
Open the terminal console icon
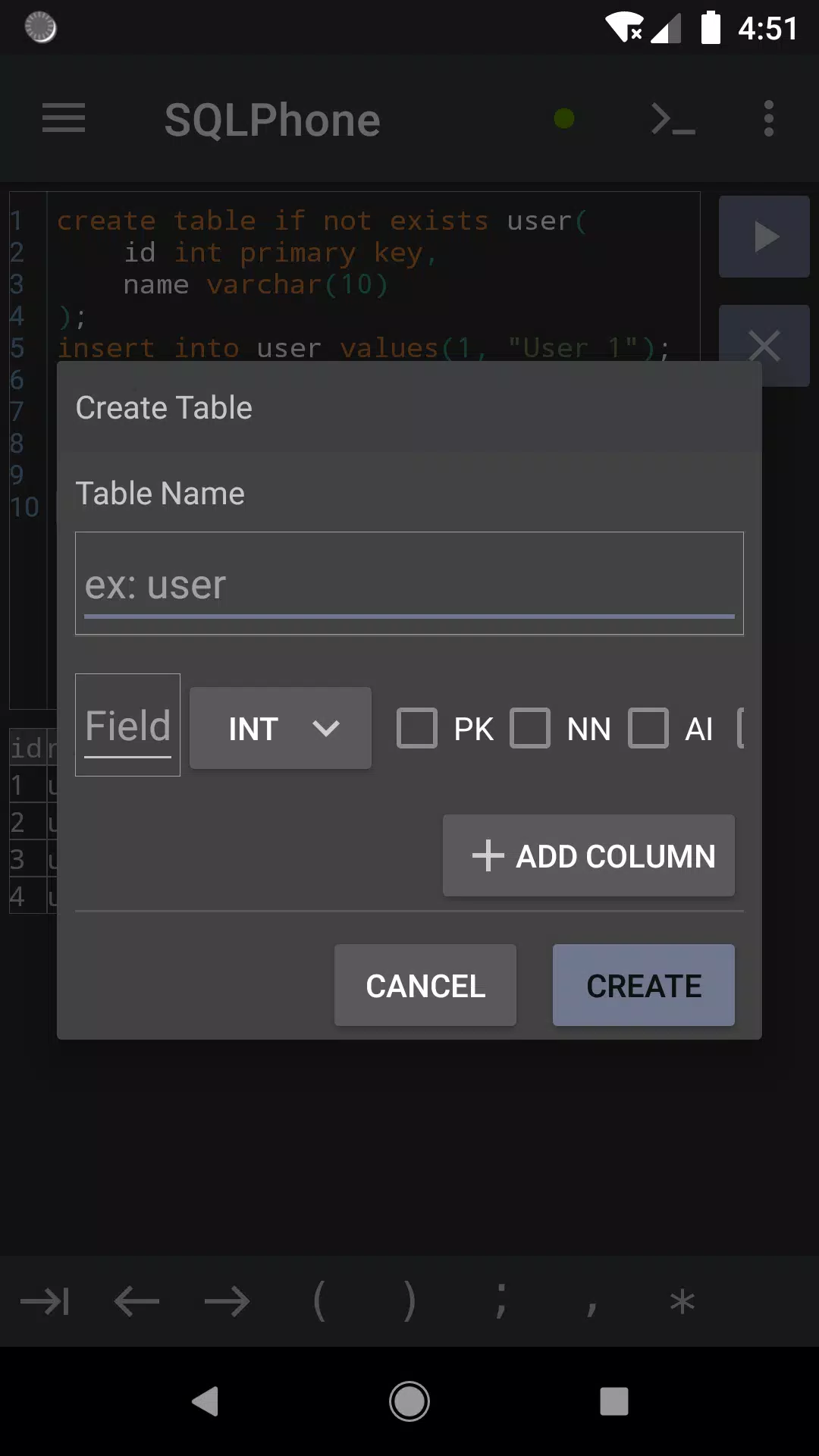click(673, 119)
